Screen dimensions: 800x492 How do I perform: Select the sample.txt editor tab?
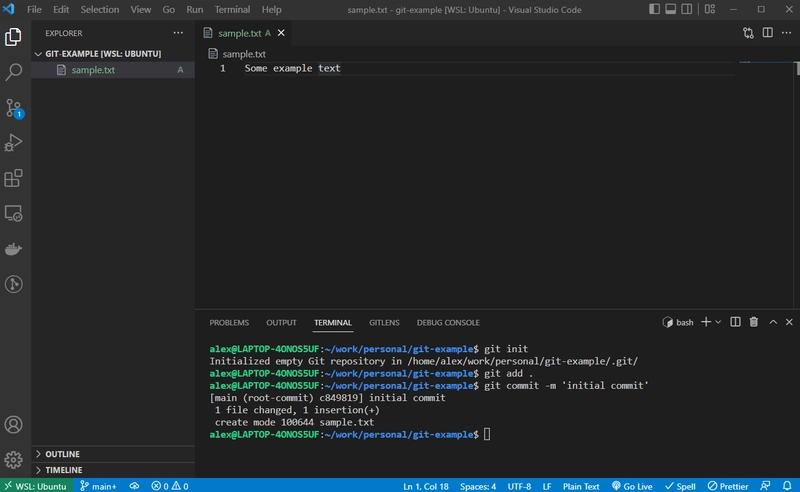coord(244,33)
